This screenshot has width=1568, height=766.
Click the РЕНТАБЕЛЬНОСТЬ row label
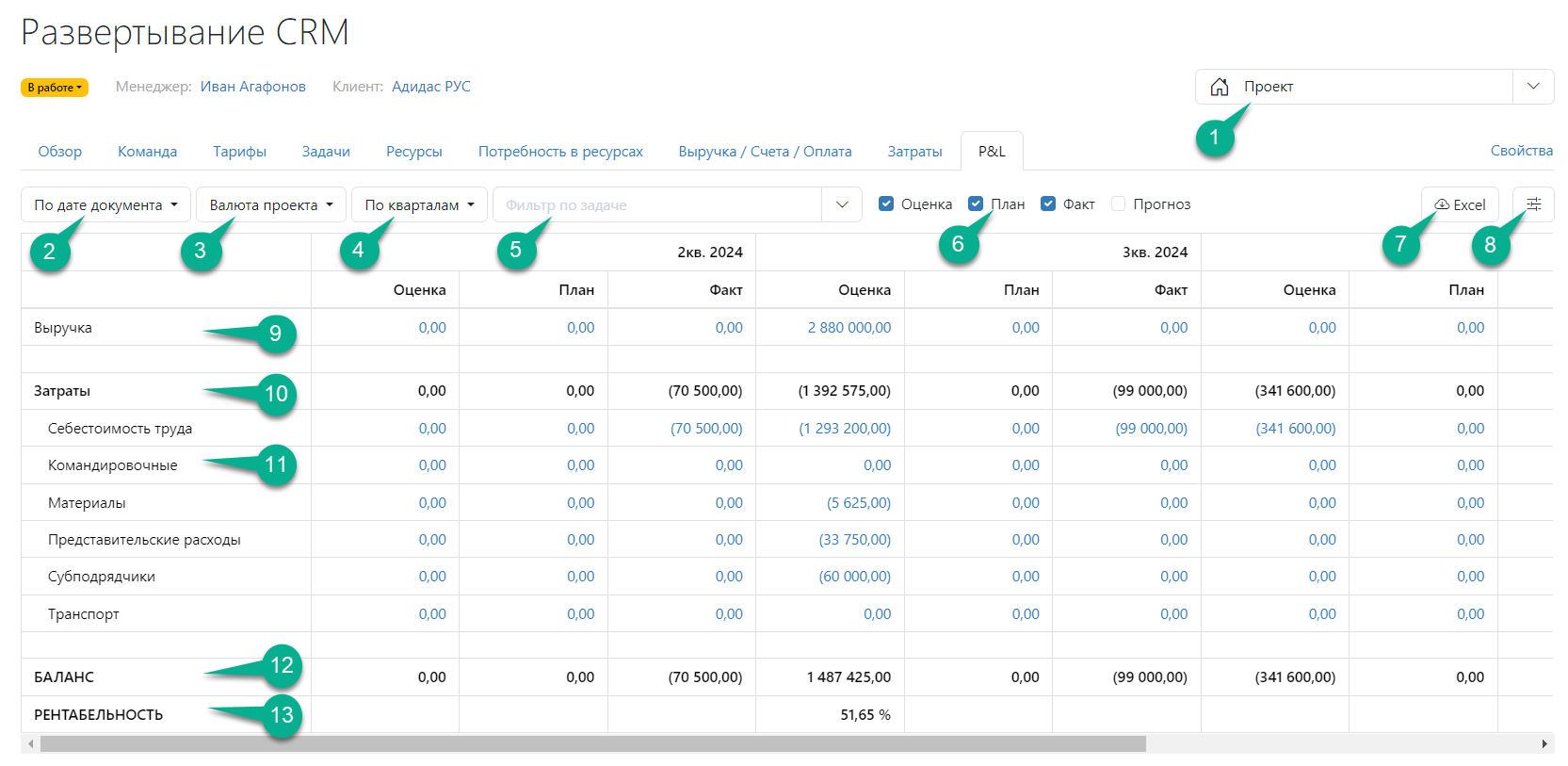(98, 715)
